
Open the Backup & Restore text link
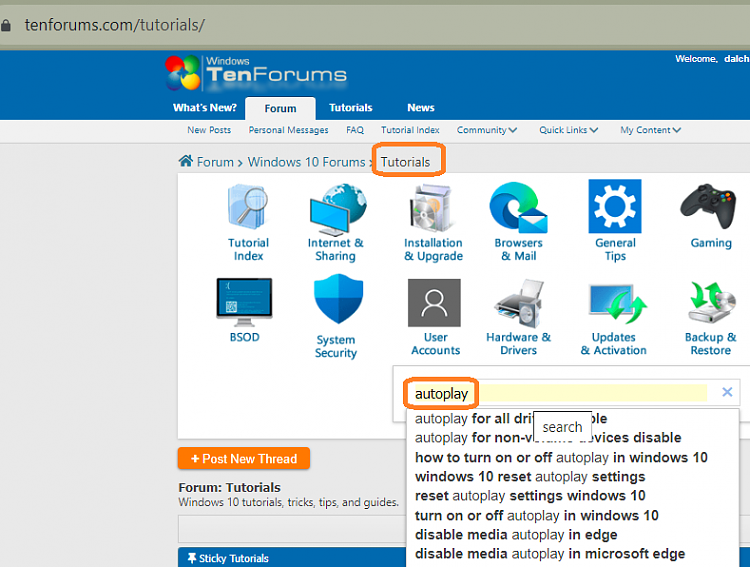(710, 344)
